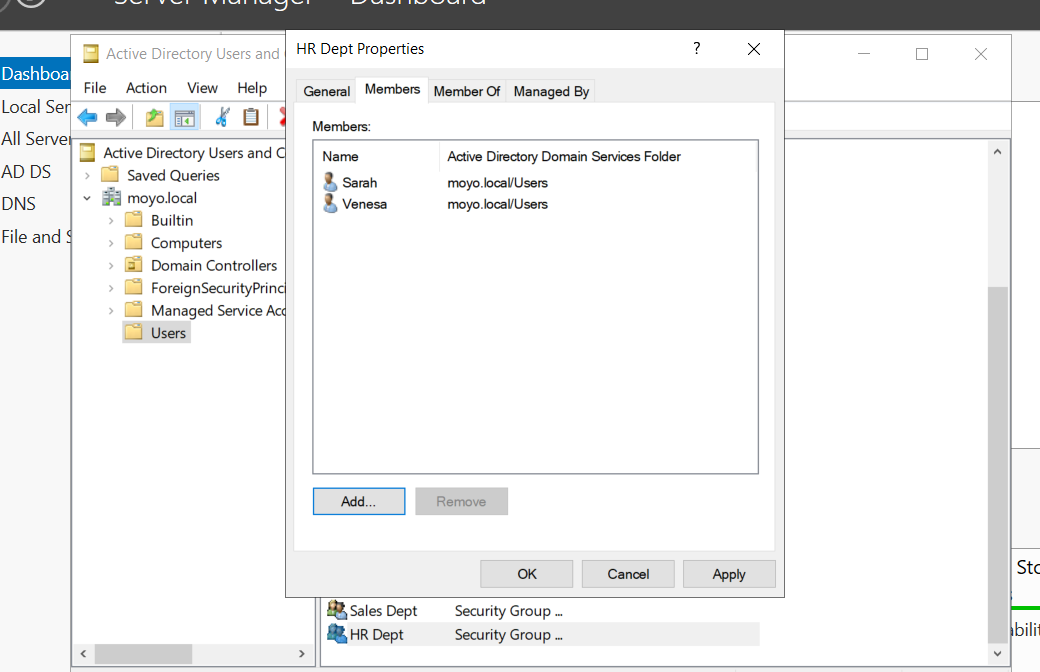Select the Sarah user icon in Members
Viewport: 1040px width, 672px height.
[331, 183]
